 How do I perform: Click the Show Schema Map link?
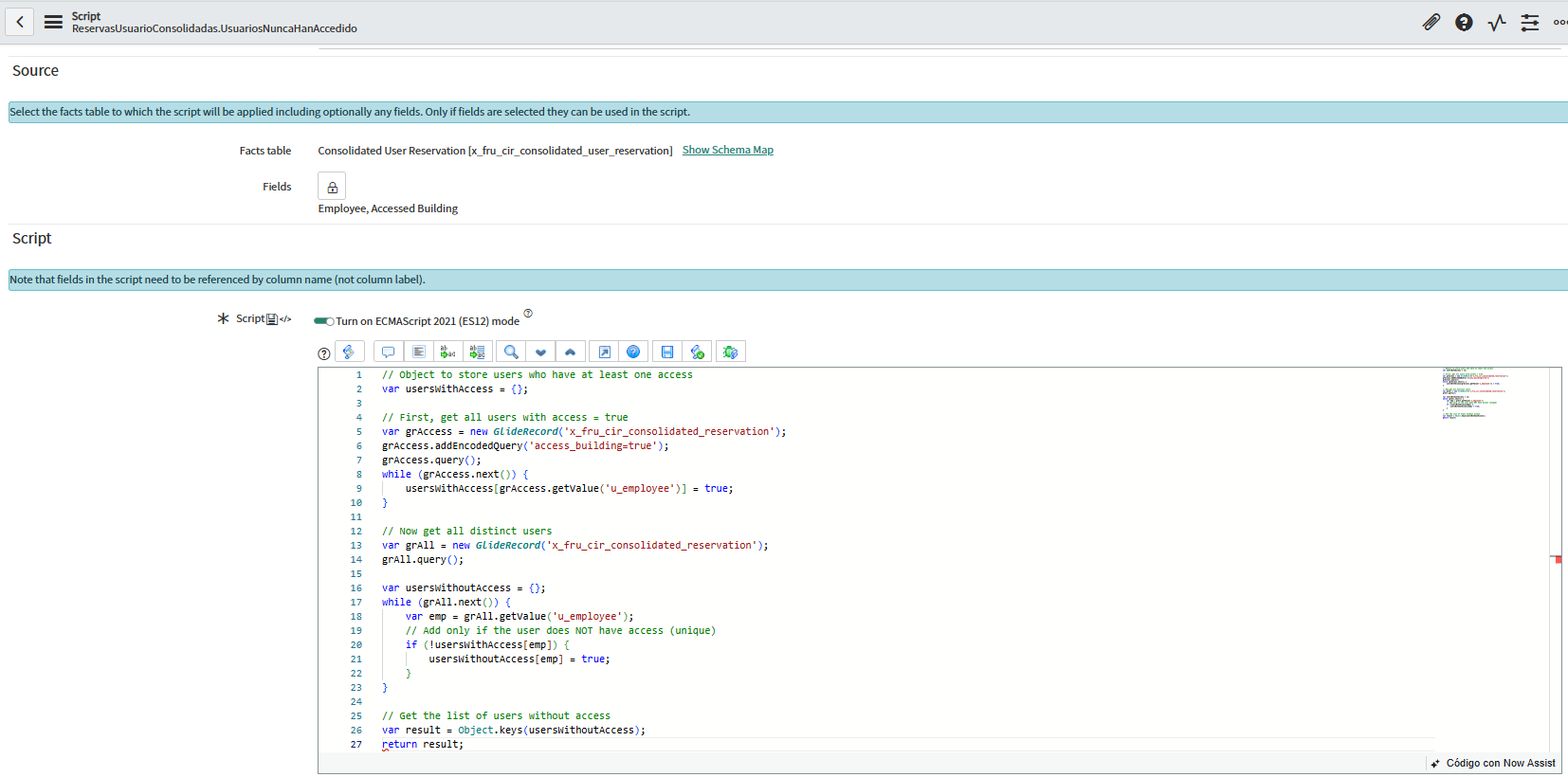[727, 150]
